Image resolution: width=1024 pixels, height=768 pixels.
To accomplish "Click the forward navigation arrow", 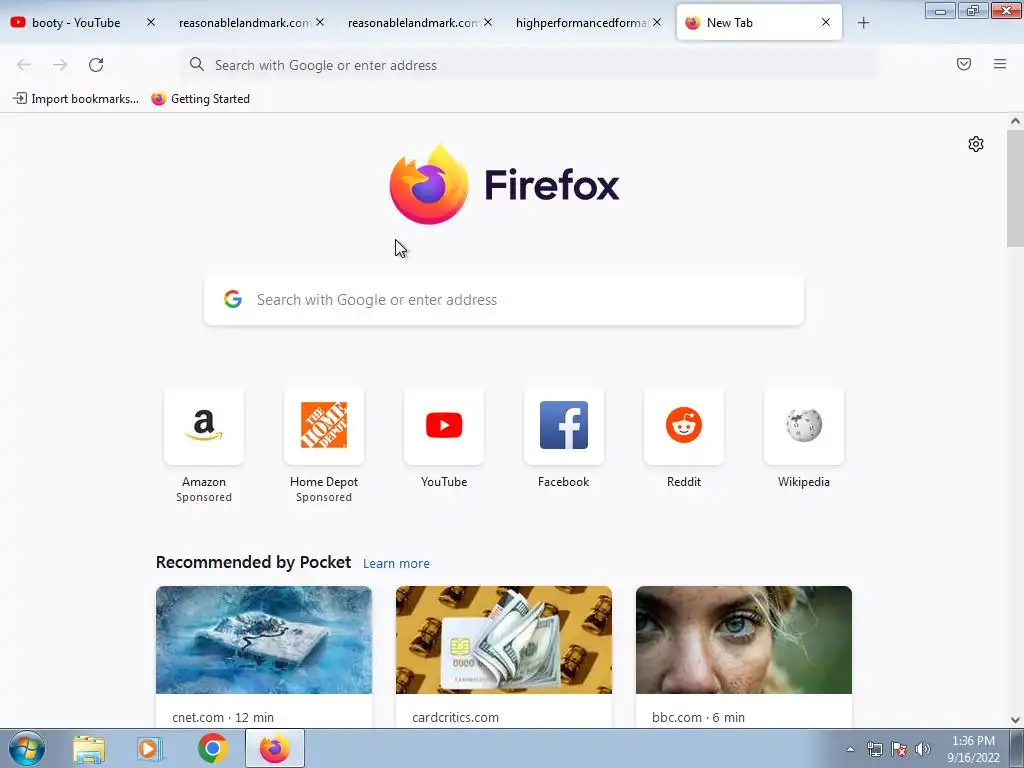I will click(x=60, y=65).
